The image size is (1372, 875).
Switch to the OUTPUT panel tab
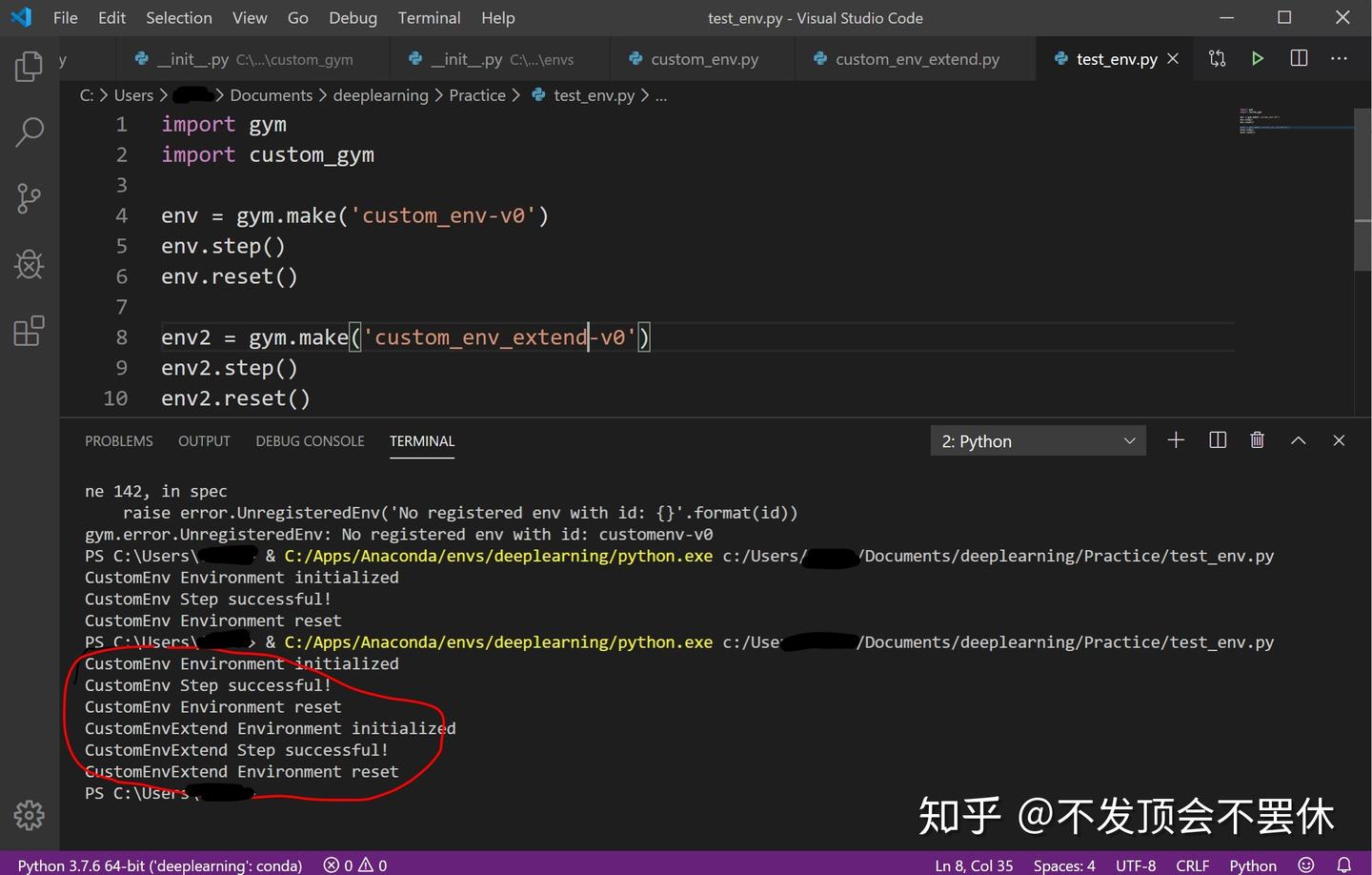point(203,440)
